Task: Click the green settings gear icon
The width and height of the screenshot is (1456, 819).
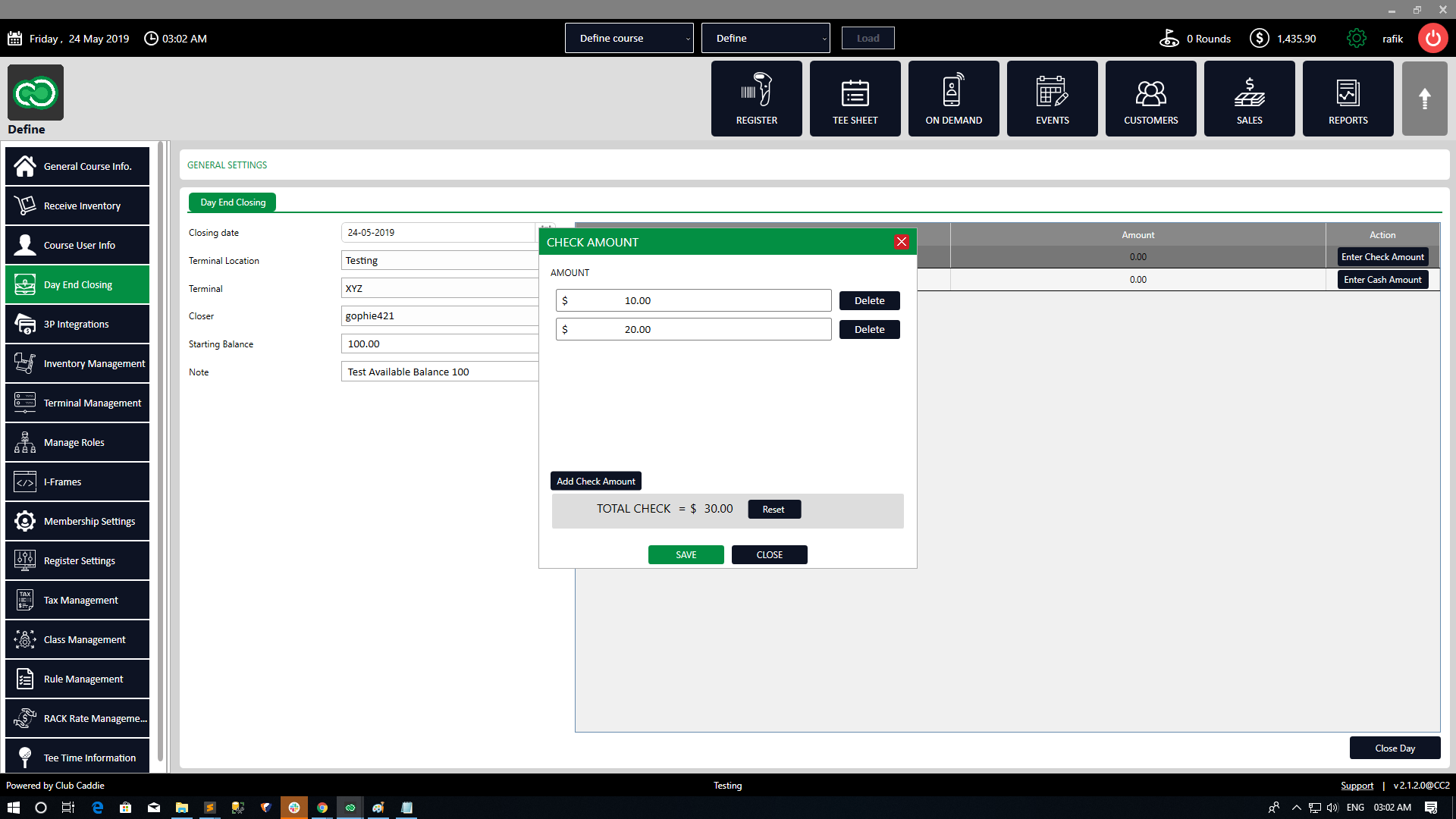Action: [x=1356, y=38]
